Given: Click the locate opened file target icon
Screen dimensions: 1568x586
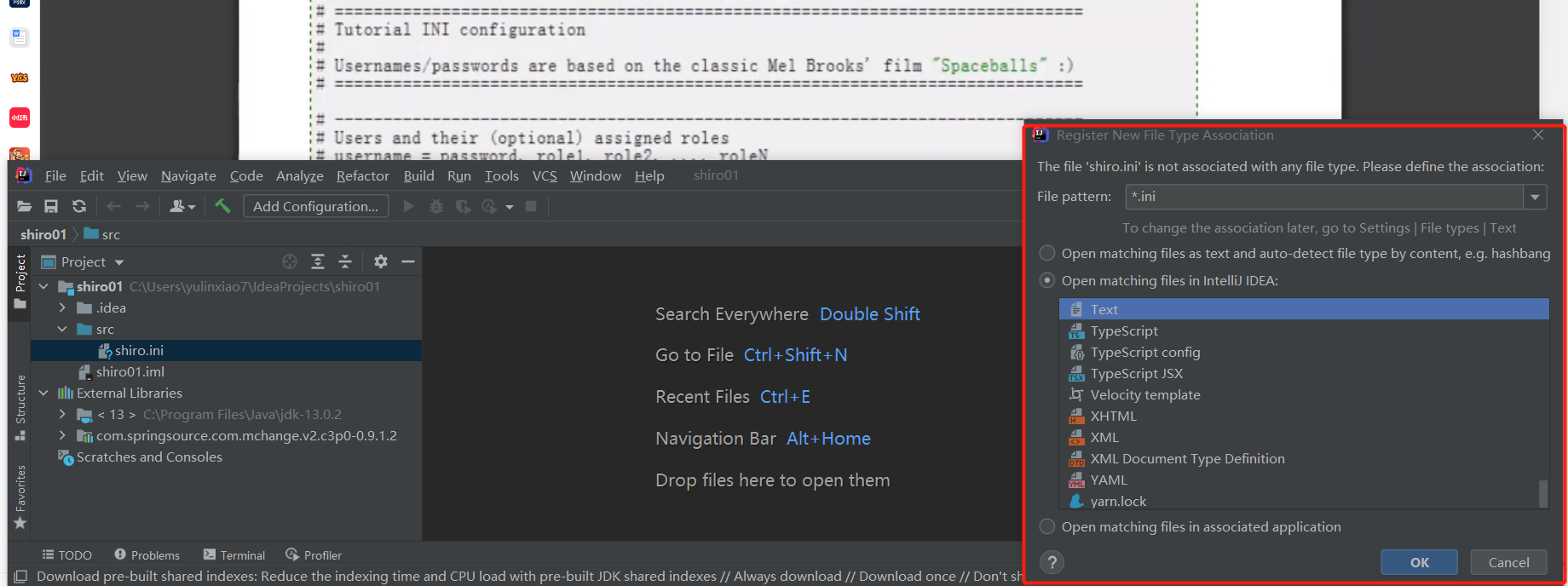Looking at the screenshot, I should coord(290,261).
